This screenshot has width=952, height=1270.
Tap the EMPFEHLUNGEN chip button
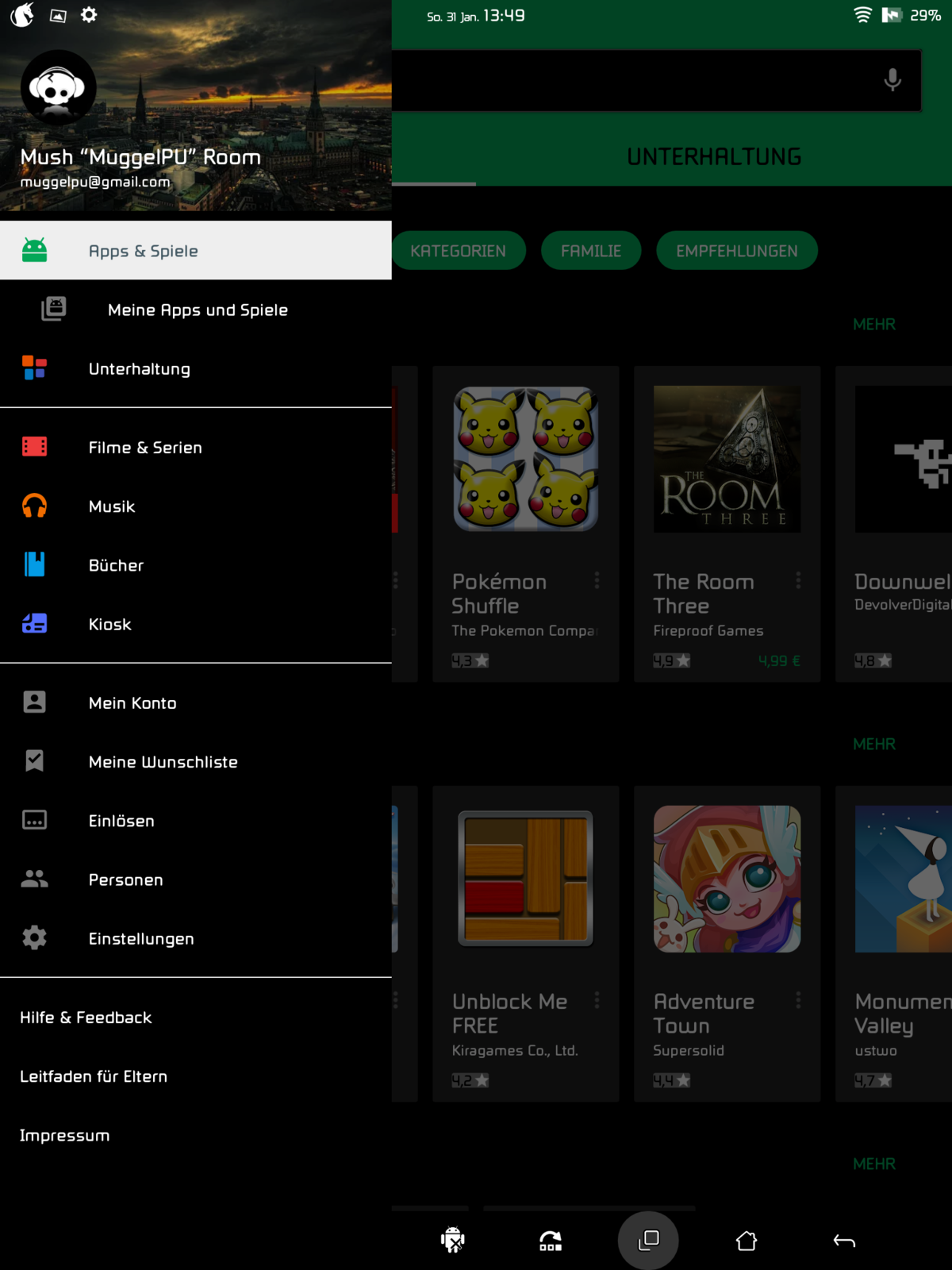point(736,251)
